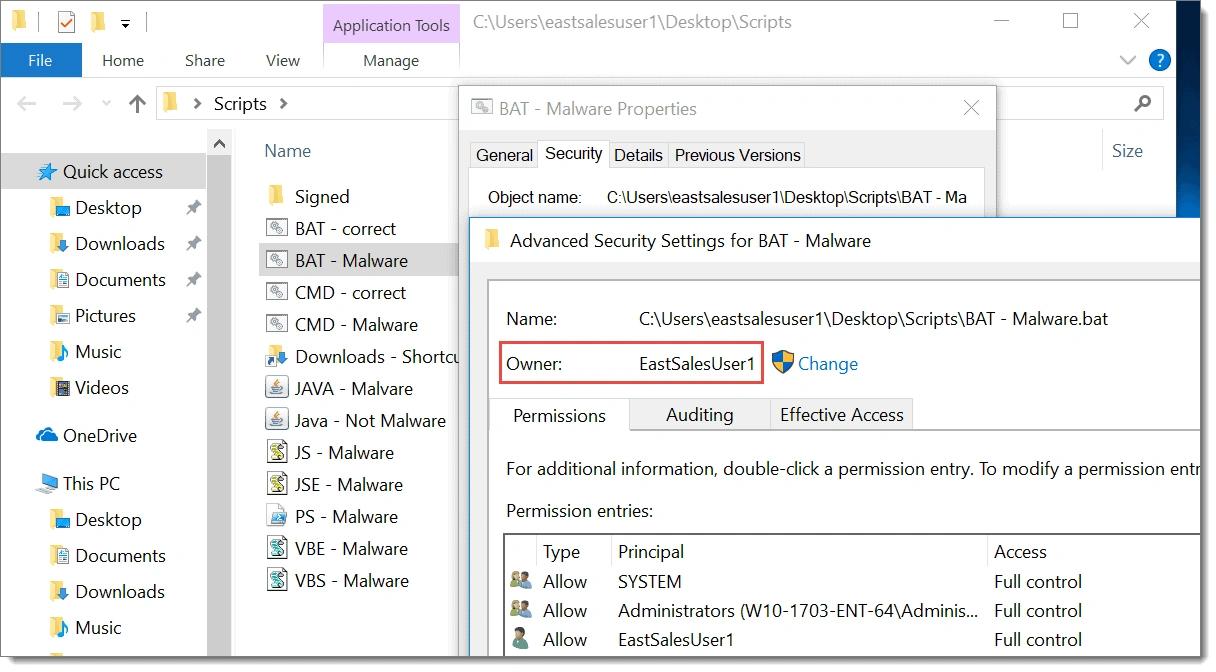Screen dimensions: 1216x672
Task: Open pinned Desktop under Quick access
Action: [108, 208]
